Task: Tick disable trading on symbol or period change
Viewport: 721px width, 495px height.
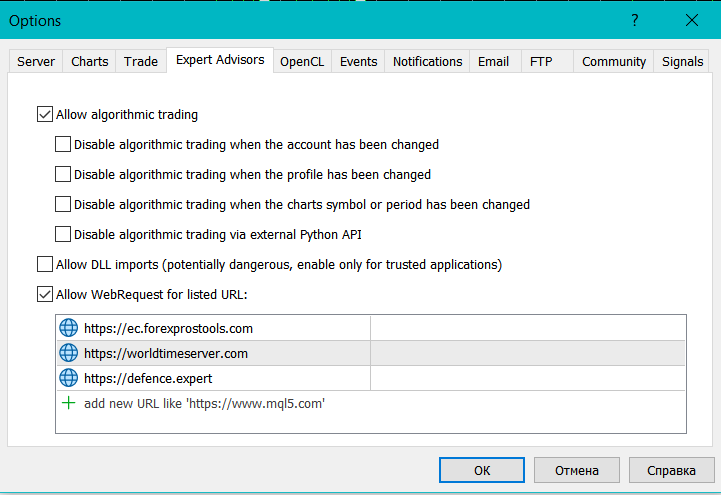Action: click(x=63, y=205)
